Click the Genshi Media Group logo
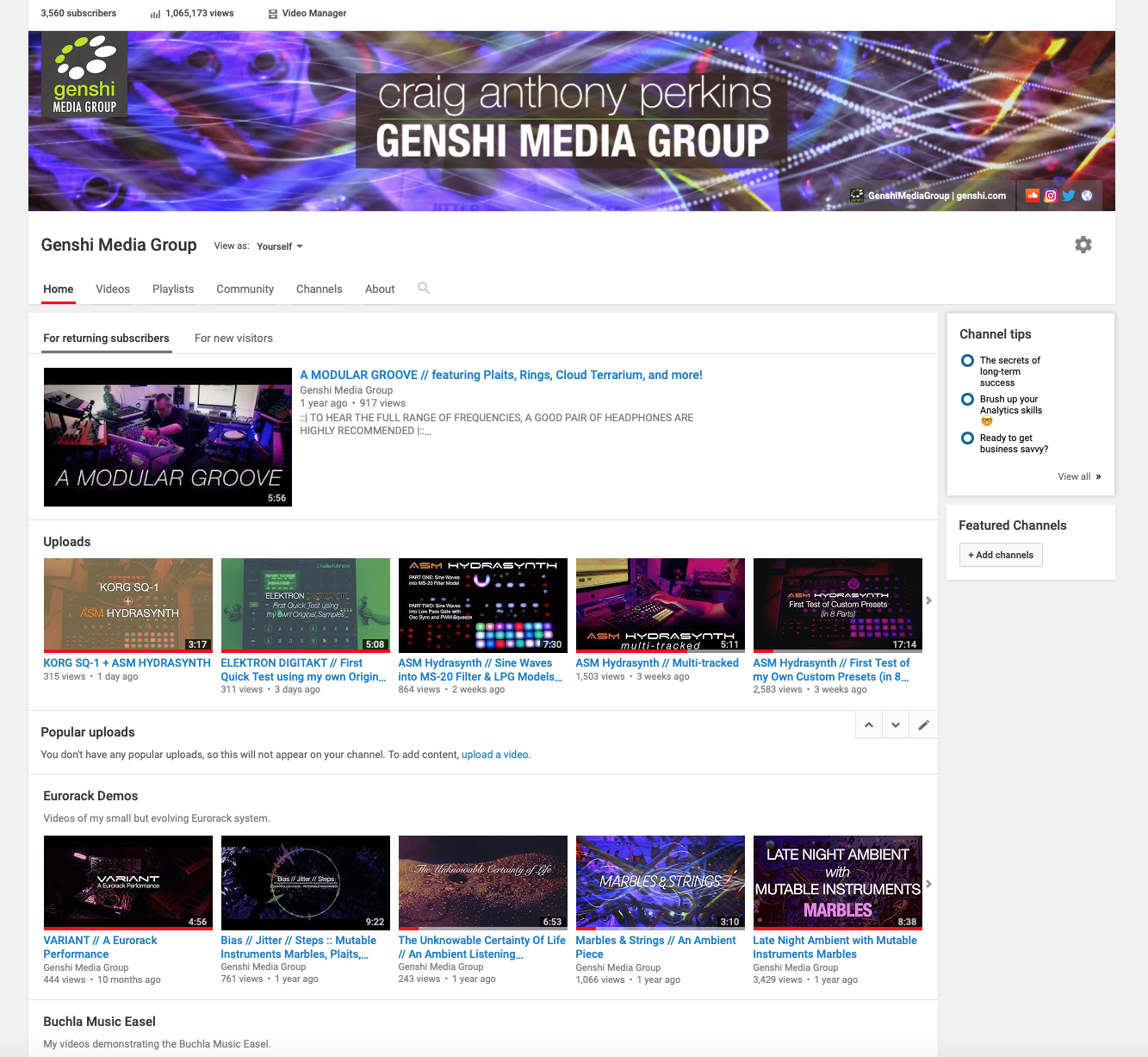 pyautogui.click(x=84, y=75)
